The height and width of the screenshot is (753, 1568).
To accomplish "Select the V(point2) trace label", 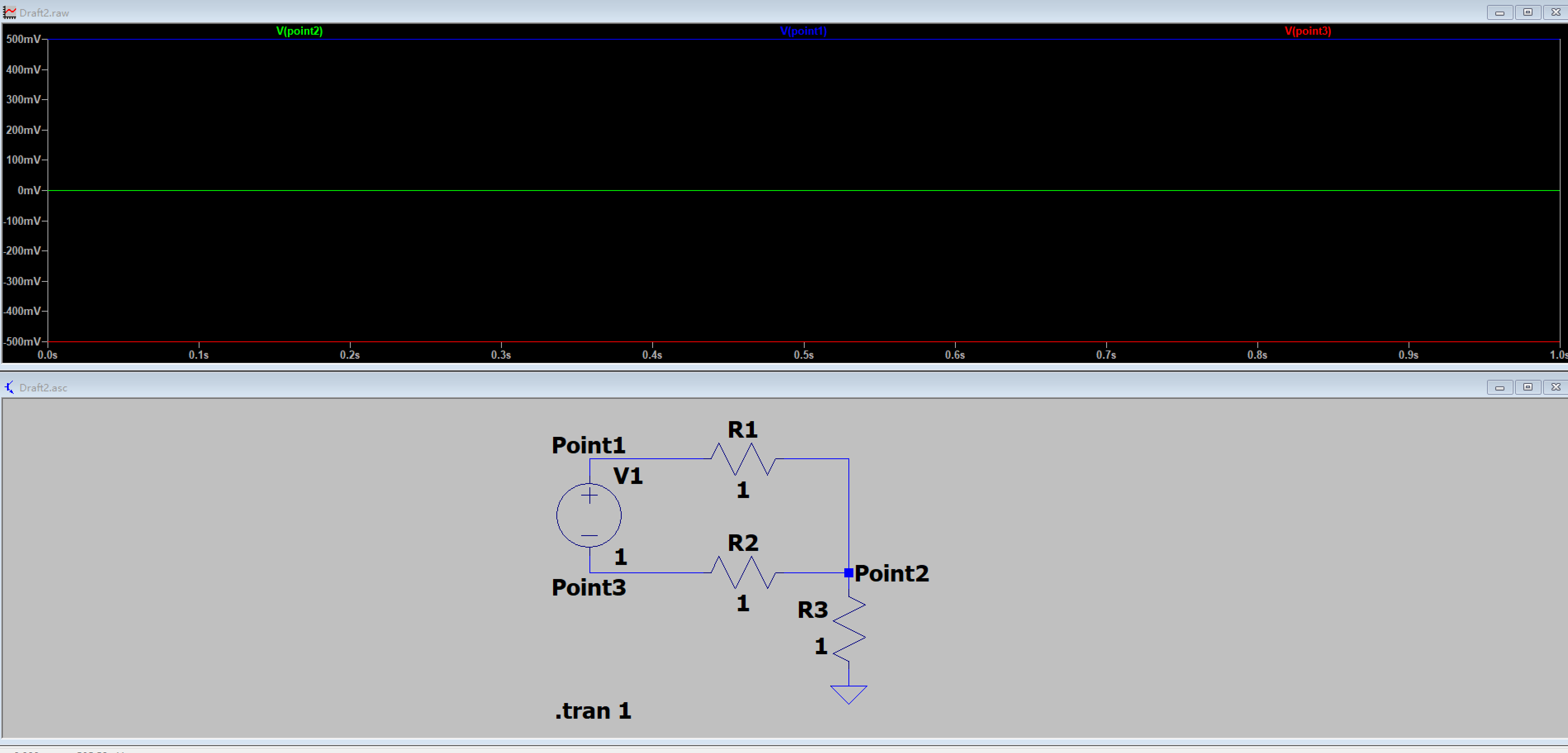I will pos(299,31).
